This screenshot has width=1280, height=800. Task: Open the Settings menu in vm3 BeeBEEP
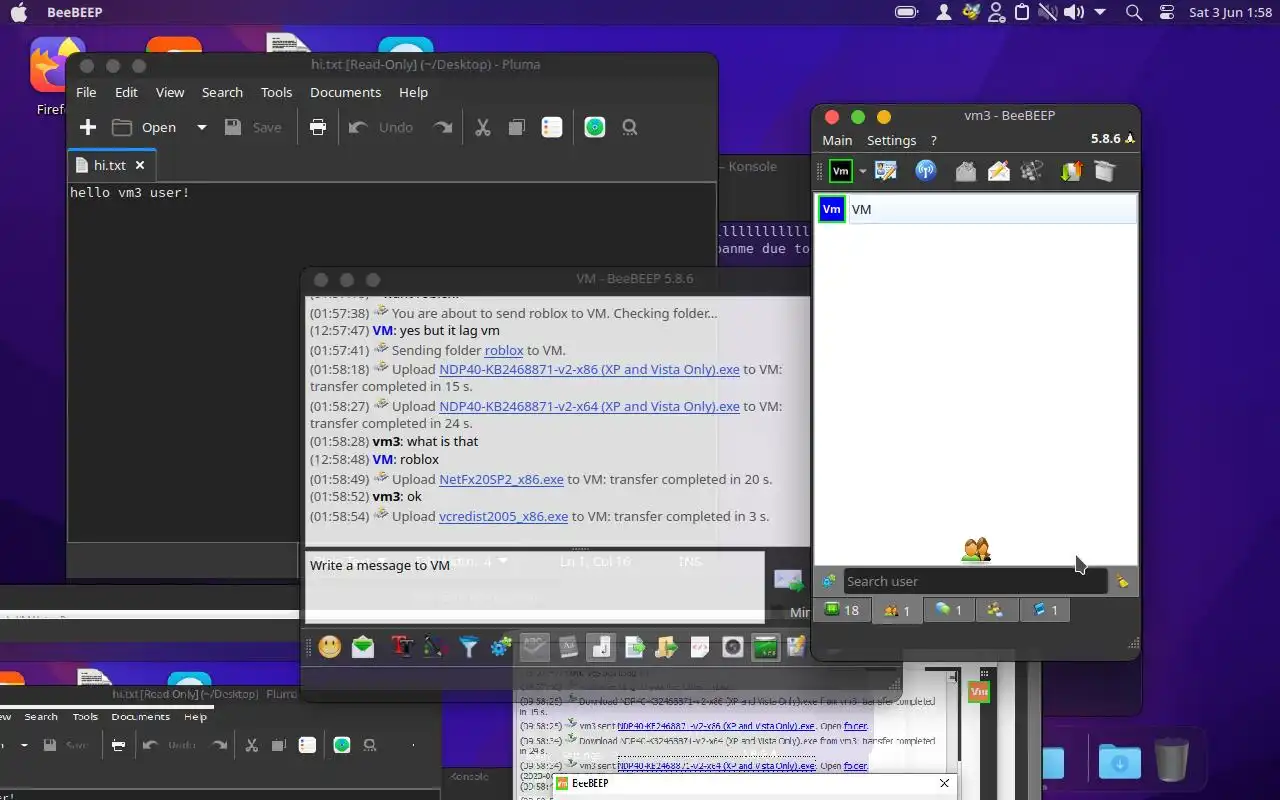(891, 140)
